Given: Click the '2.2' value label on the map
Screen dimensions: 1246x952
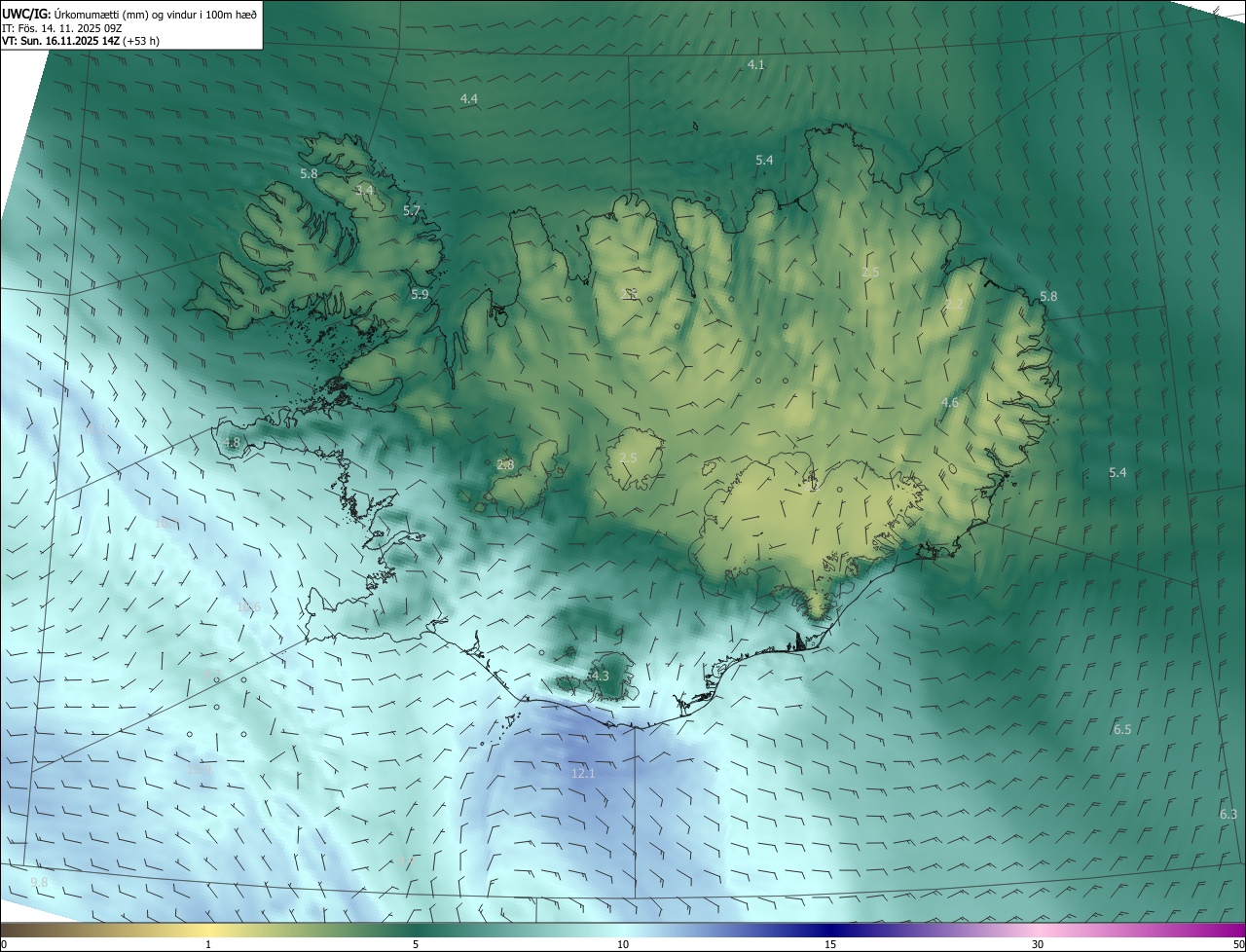Looking at the screenshot, I should click(954, 305).
